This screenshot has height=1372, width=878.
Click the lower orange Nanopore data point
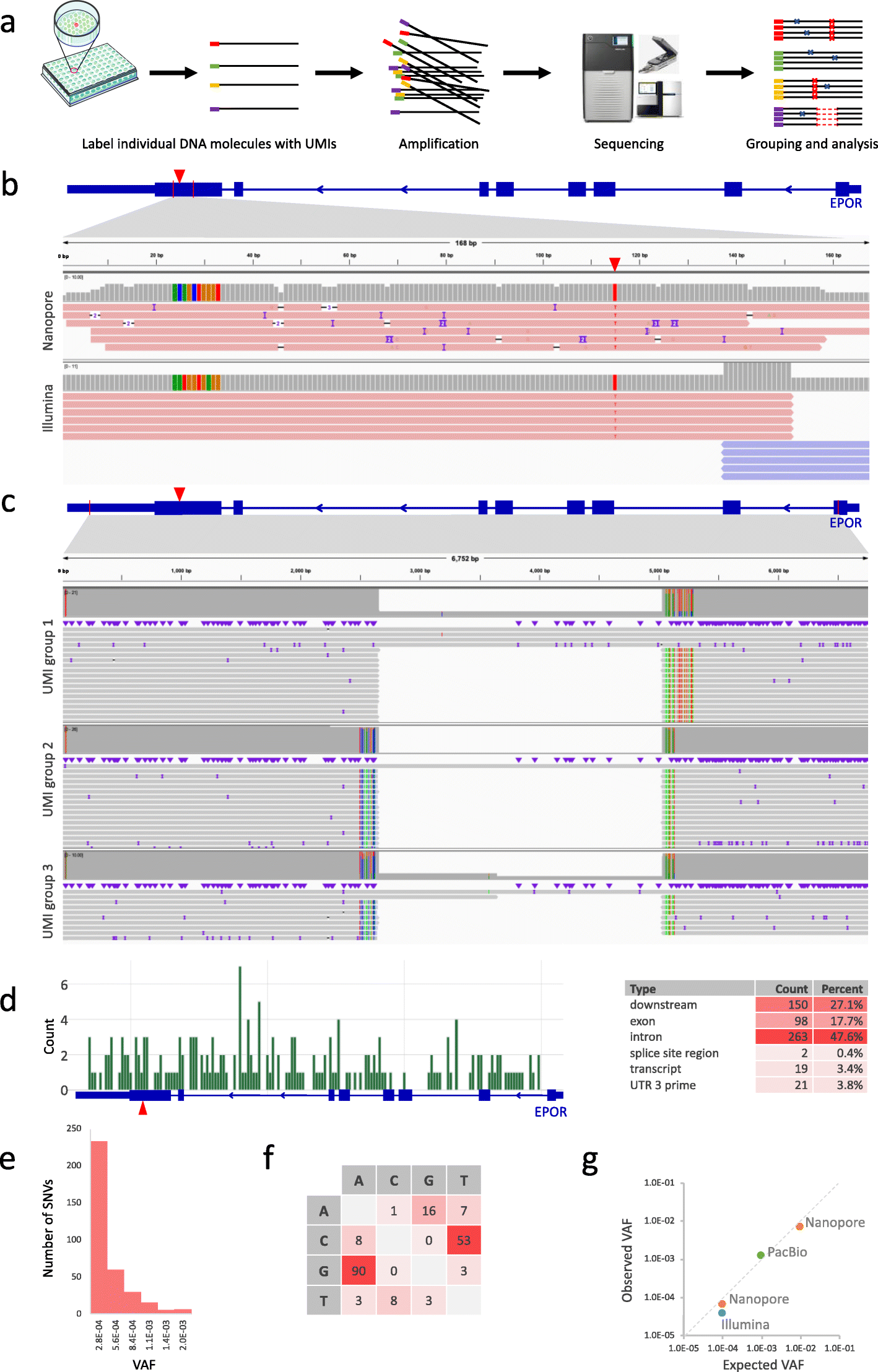(722, 1304)
